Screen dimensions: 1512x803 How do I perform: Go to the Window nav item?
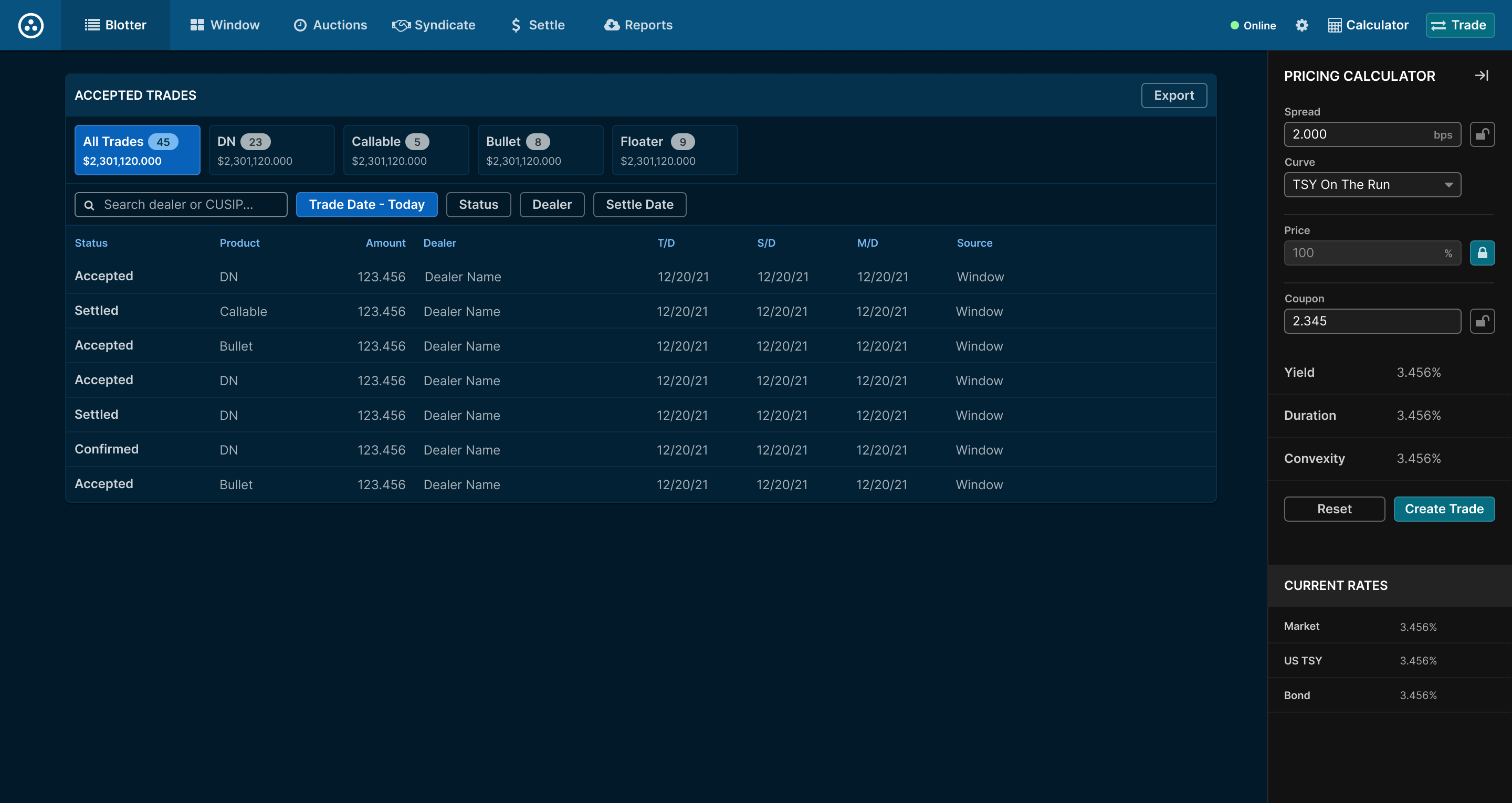[x=225, y=25]
